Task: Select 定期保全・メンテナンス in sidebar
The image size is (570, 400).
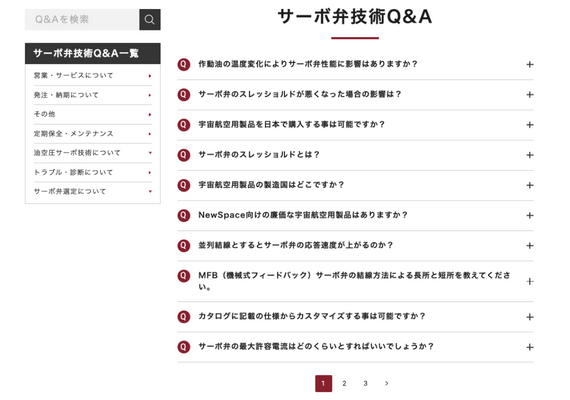Action: (92, 133)
